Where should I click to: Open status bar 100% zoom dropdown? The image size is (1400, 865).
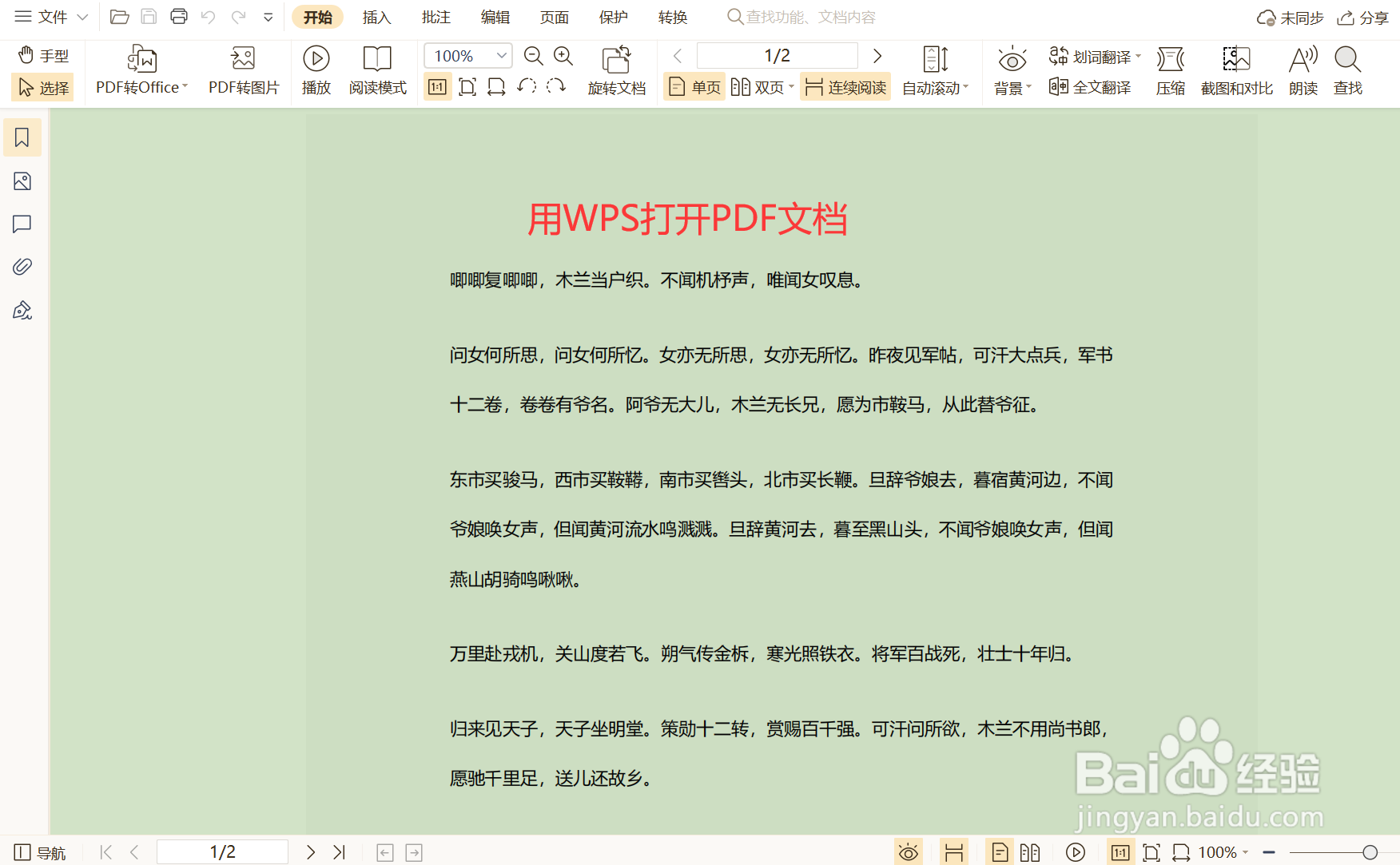coord(1223,852)
